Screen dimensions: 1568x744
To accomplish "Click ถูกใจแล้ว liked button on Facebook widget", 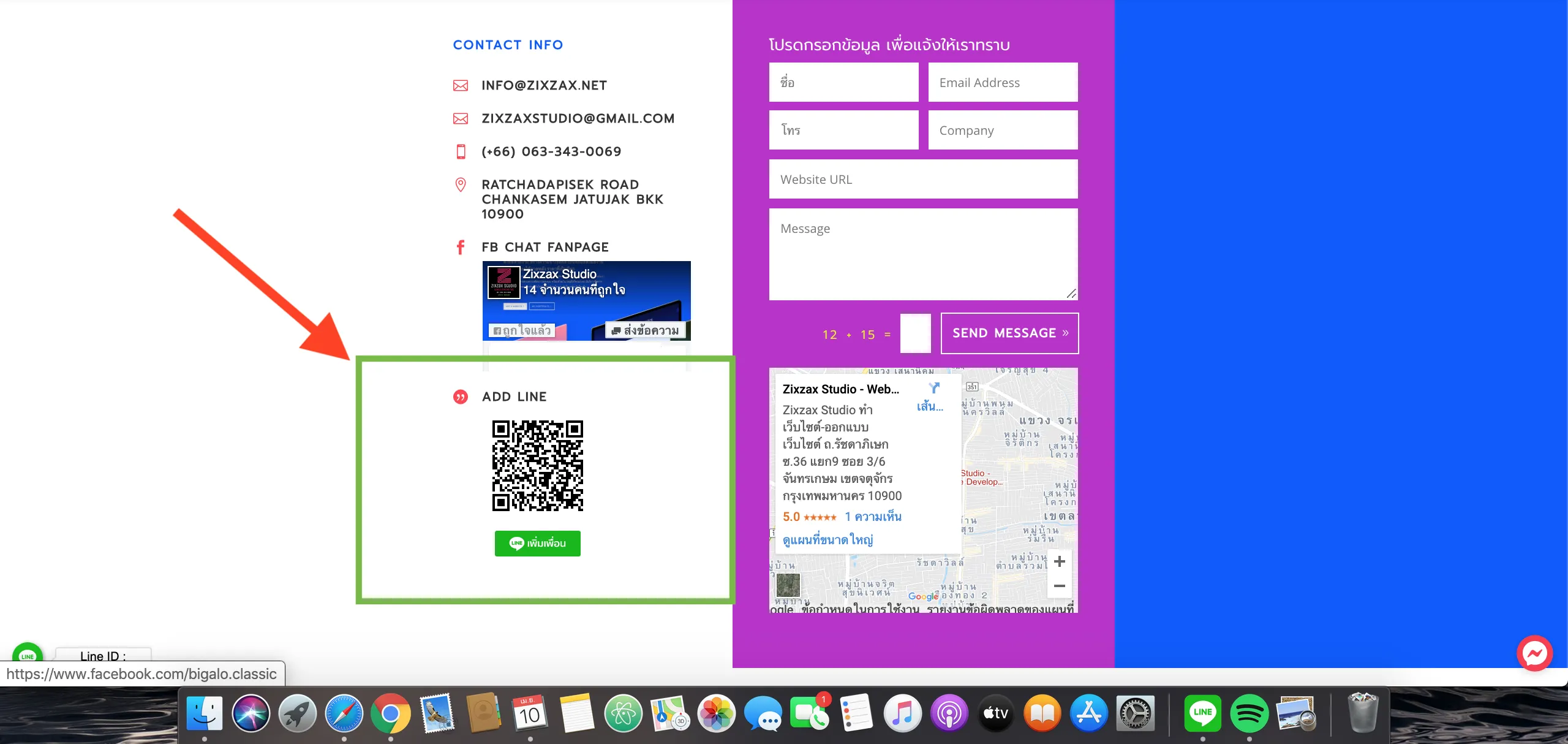I will pos(522,330).
